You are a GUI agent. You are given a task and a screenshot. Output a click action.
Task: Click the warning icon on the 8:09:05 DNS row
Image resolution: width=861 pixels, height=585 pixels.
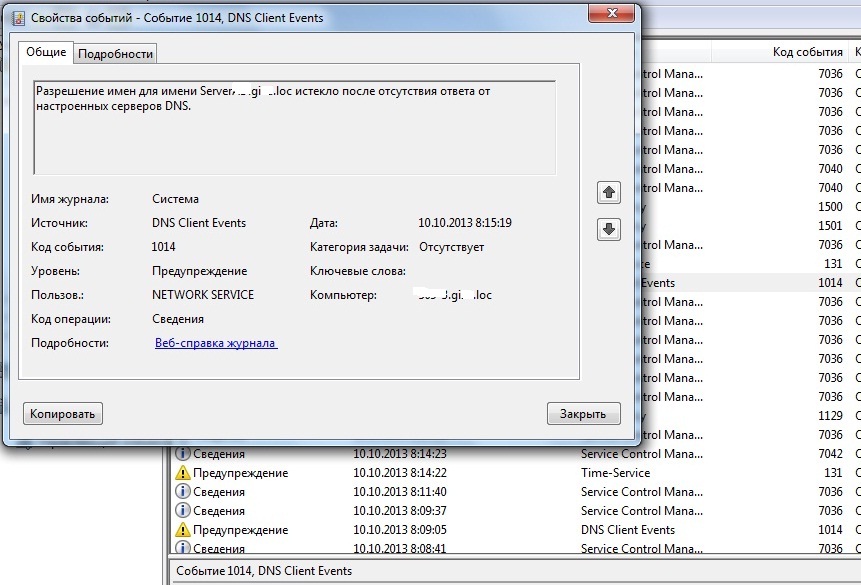point(182,530)
